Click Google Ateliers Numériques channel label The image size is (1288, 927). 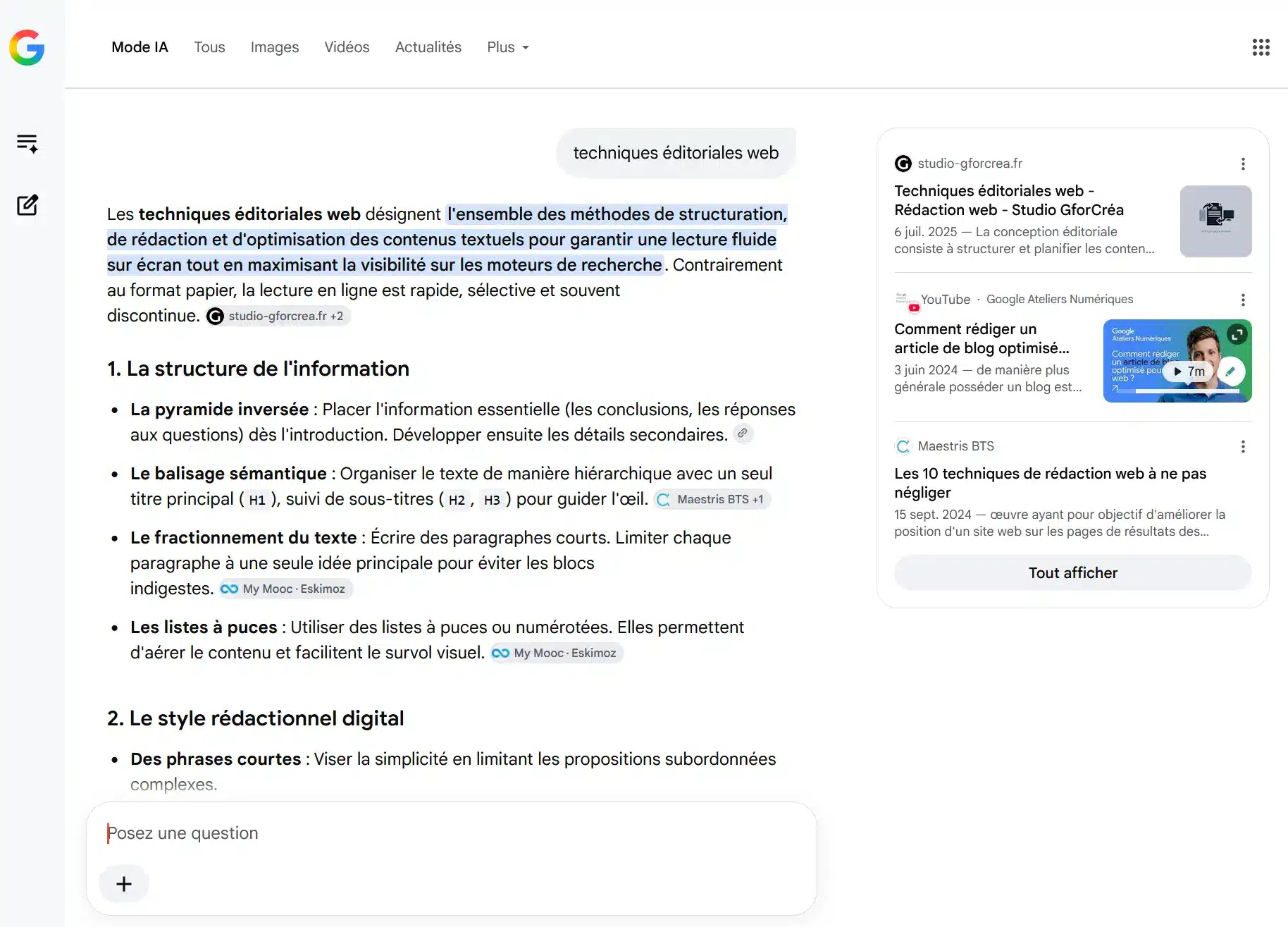click(x=1060, y=299)
